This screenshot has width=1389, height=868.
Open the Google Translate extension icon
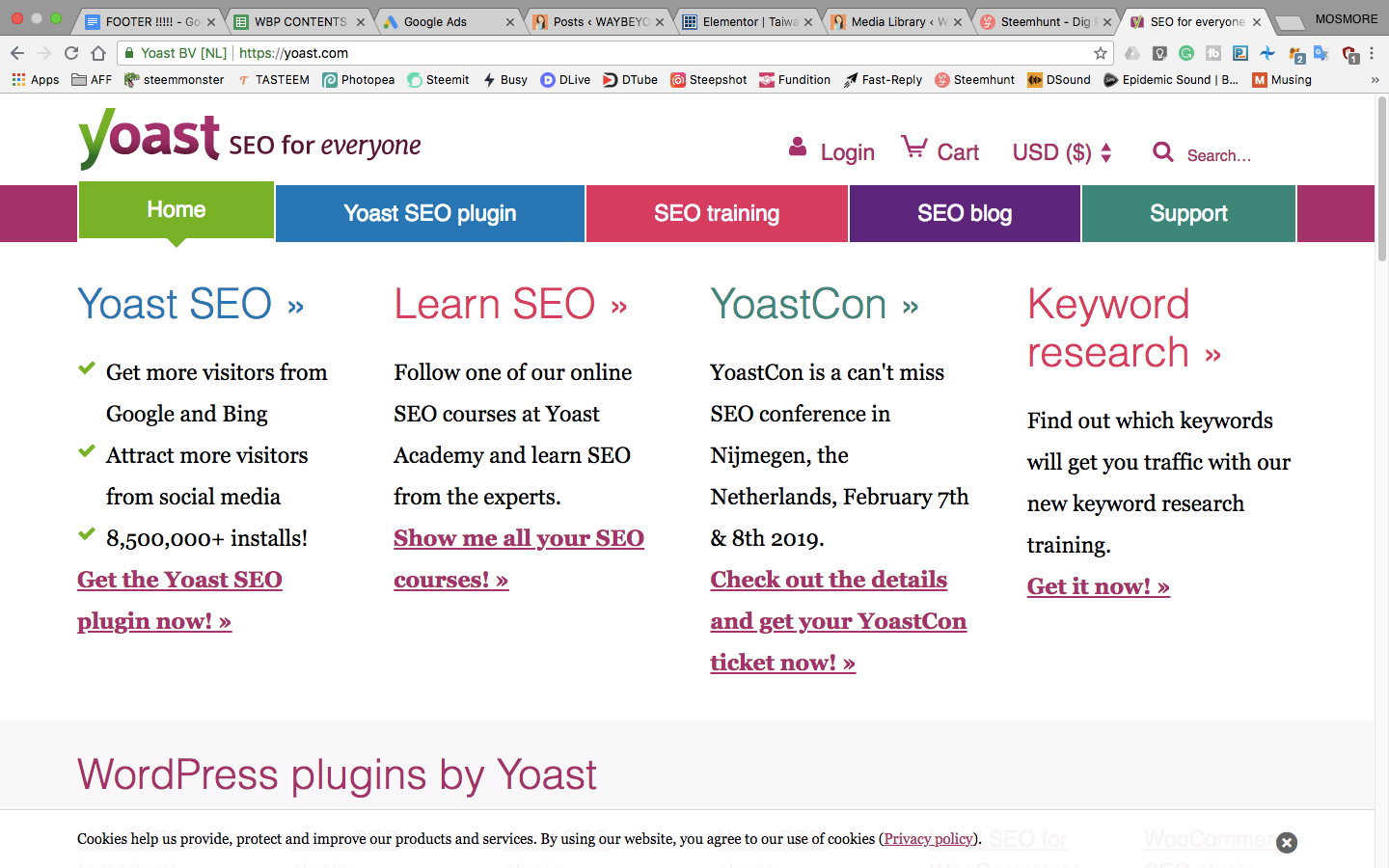(1321, 53)
